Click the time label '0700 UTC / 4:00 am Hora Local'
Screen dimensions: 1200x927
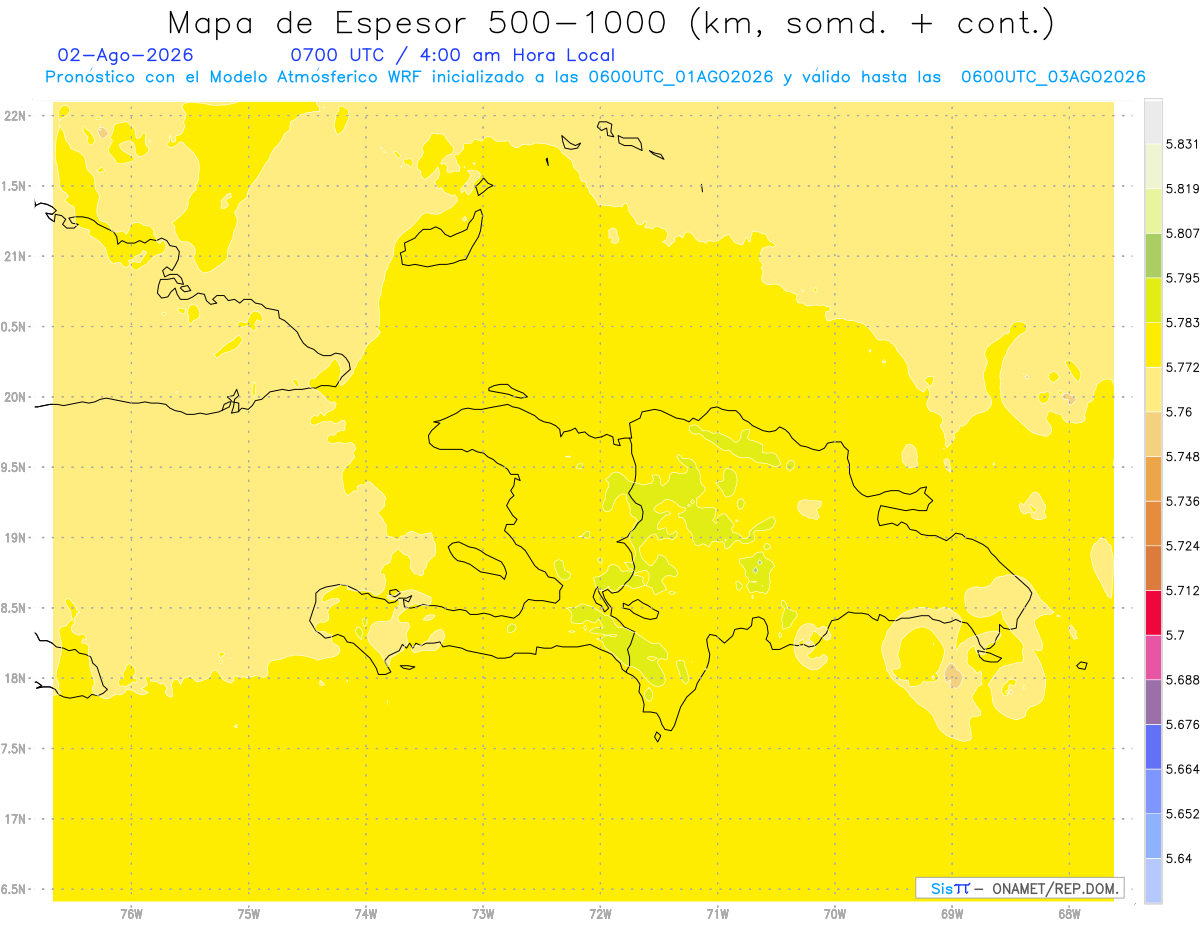[452, 55]
